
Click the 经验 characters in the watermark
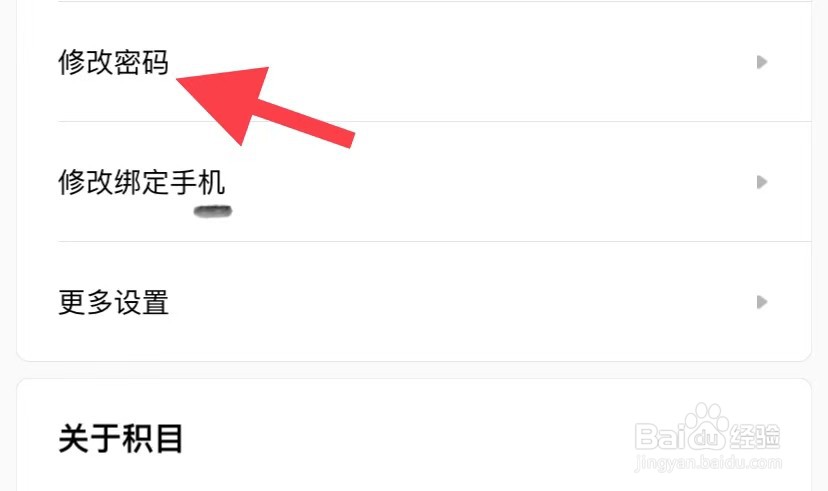[x=755, y=436]
